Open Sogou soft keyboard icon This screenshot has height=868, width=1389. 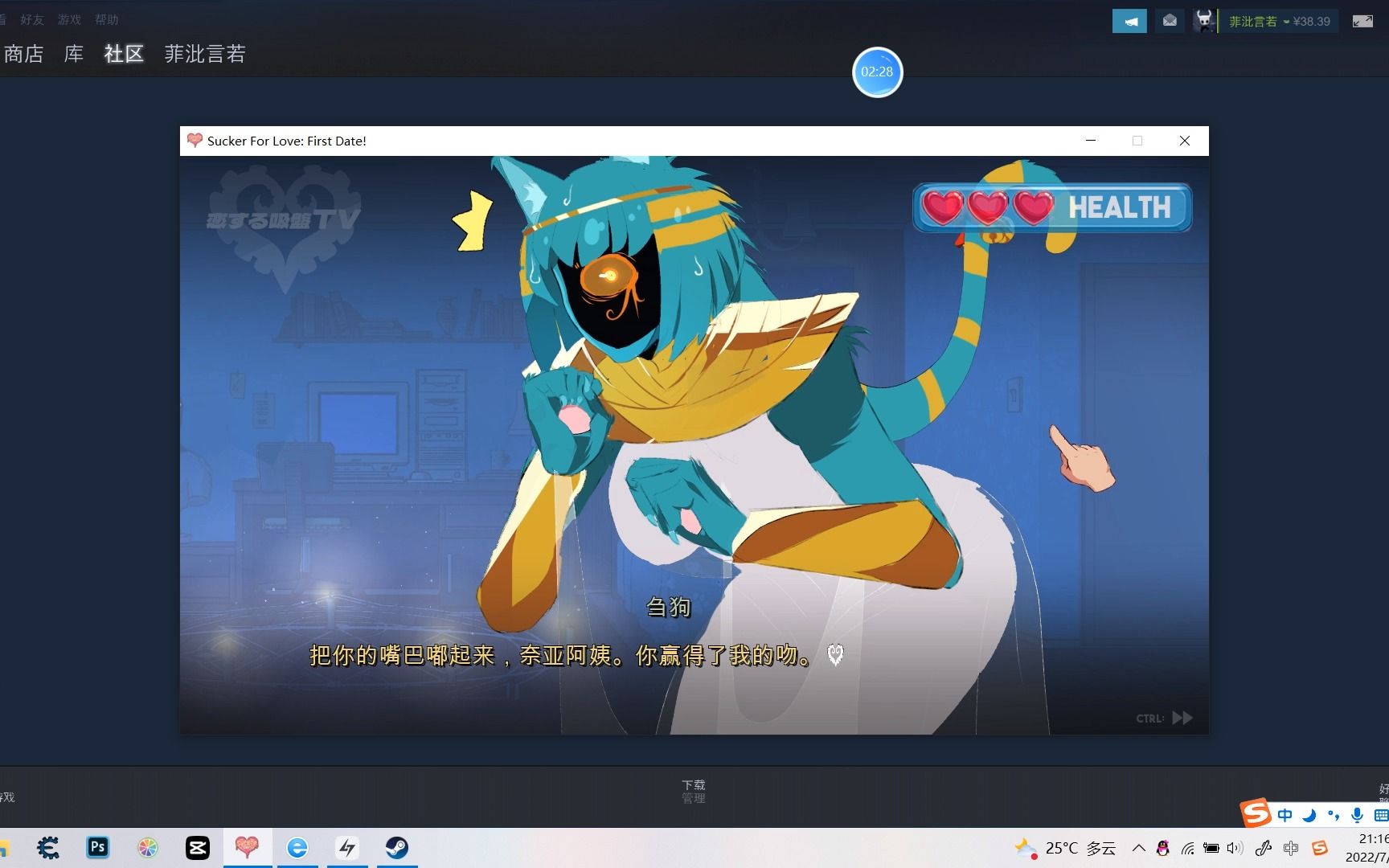pos(1381,815)
